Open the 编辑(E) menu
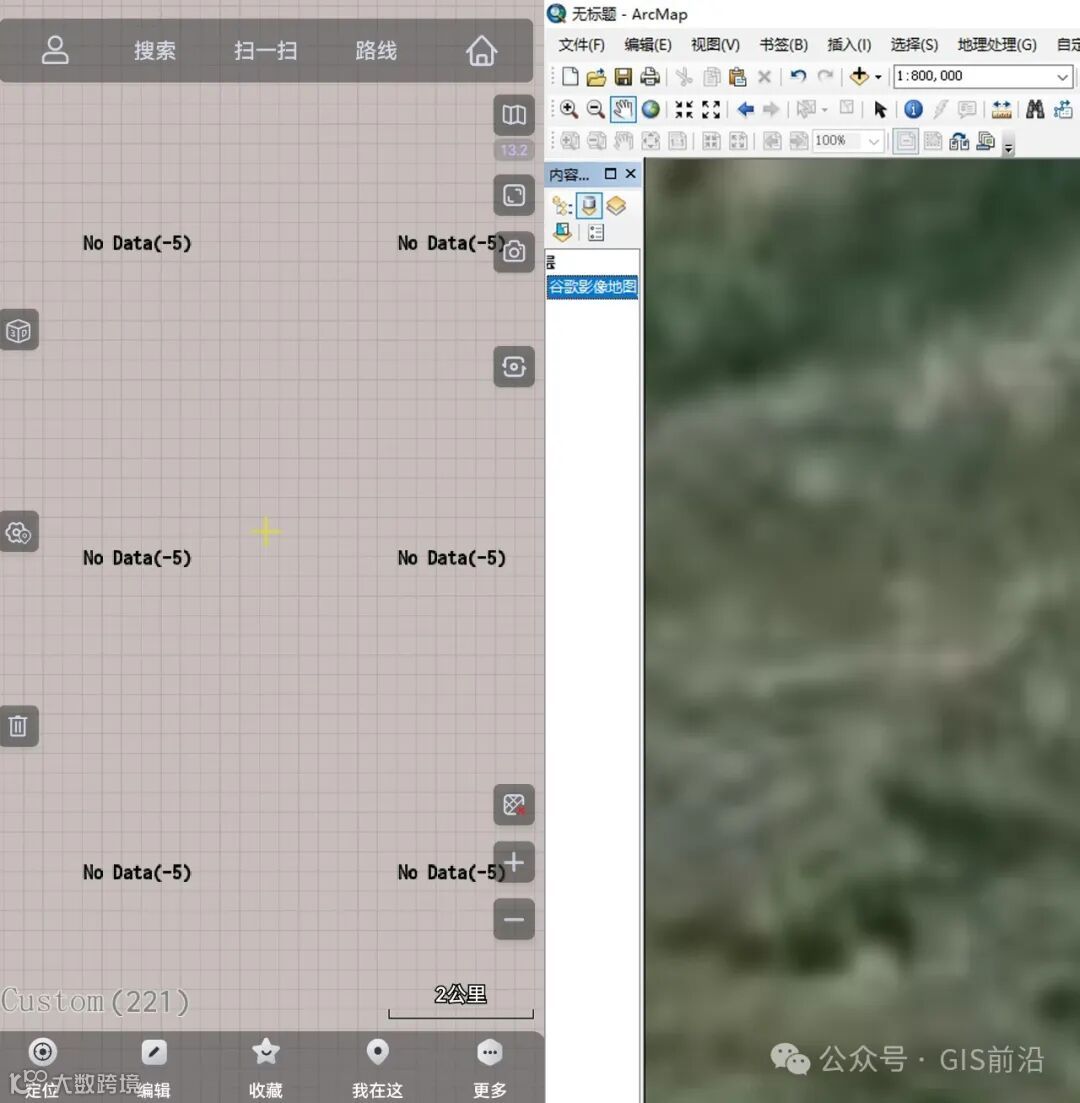This screenshot has height=1103, width=1080. click(x=648, y=45)
